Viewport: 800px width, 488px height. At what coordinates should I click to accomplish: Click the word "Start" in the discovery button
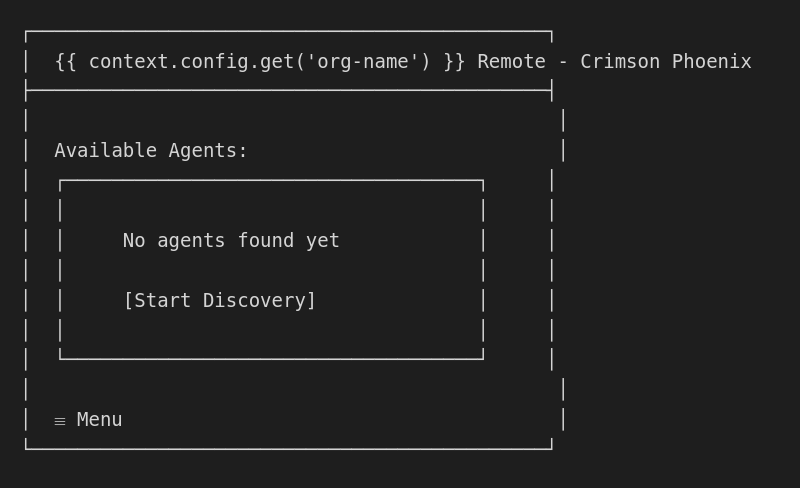click(x=162, y=301)
